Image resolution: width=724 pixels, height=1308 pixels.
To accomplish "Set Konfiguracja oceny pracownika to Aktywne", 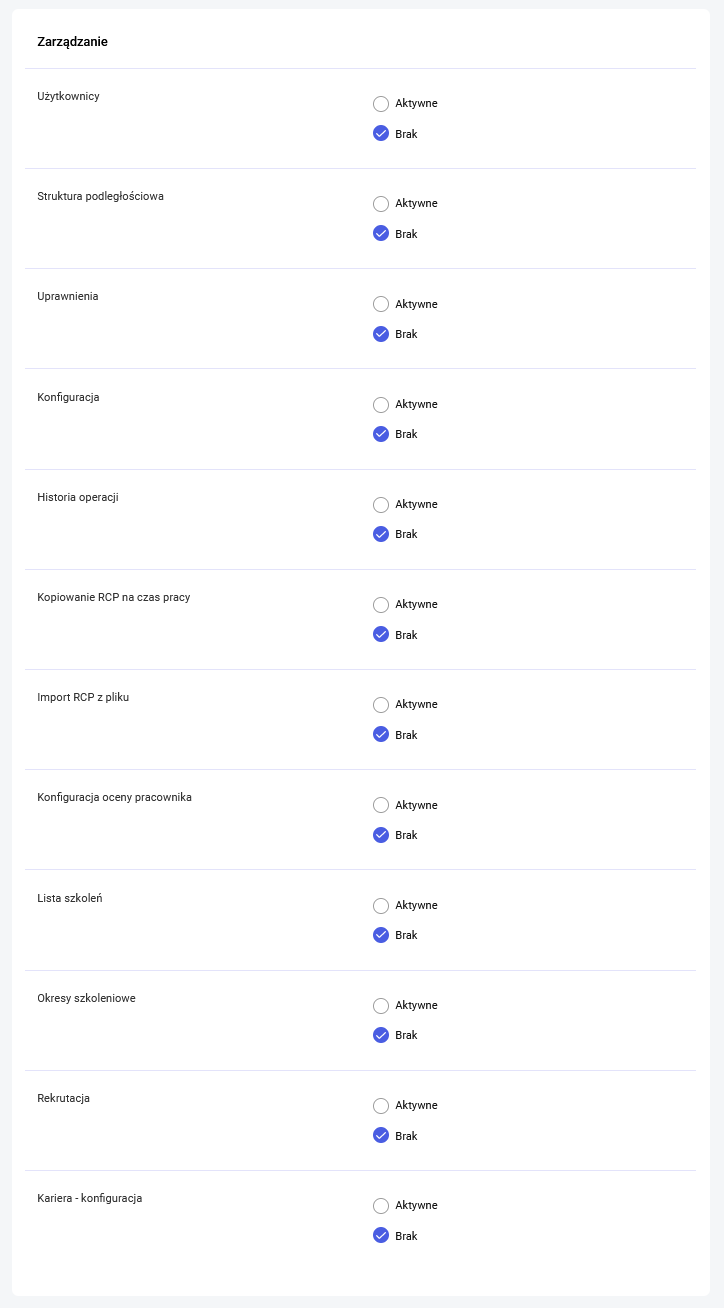I will click(381, 805).
